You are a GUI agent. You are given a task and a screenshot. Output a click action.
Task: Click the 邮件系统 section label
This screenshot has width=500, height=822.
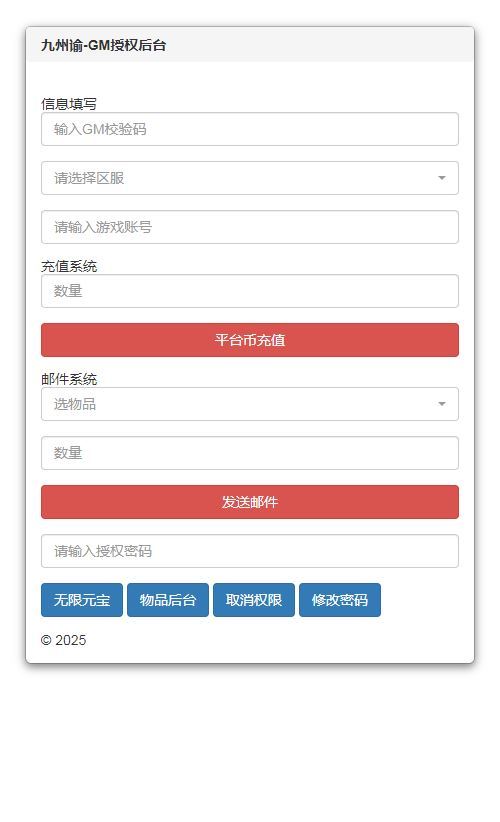(x=69, y=379)
